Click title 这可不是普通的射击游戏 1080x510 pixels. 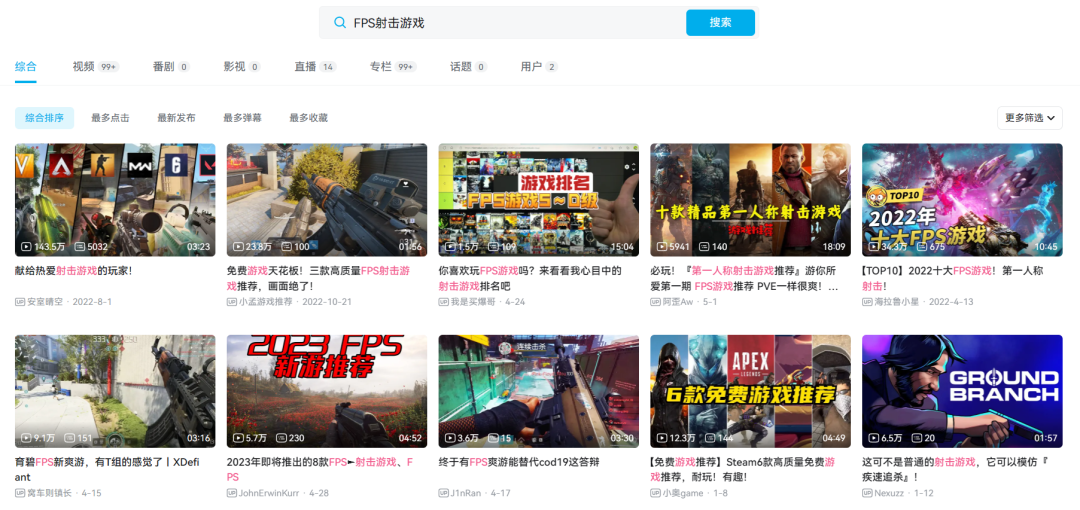(x=954, y=469)
